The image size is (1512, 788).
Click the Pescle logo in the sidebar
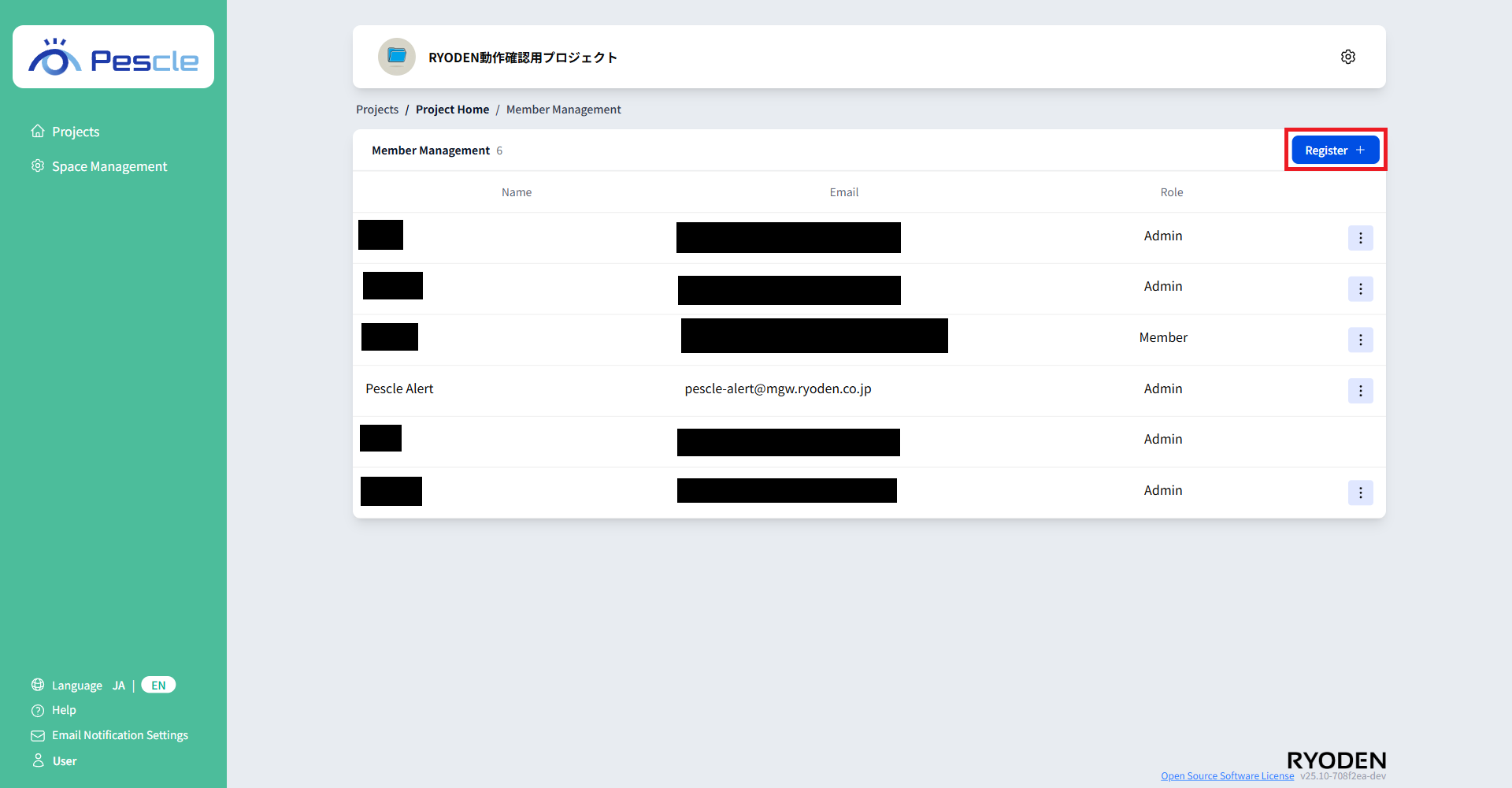[x=113, y=56]
